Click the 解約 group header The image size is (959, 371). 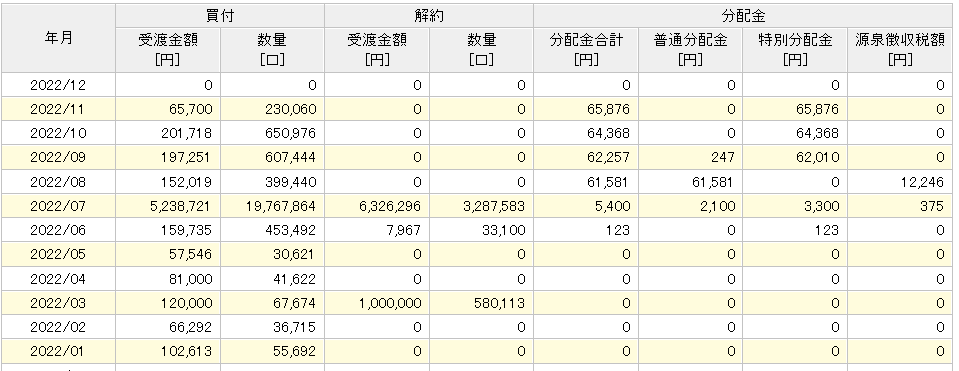pos(429,16)
